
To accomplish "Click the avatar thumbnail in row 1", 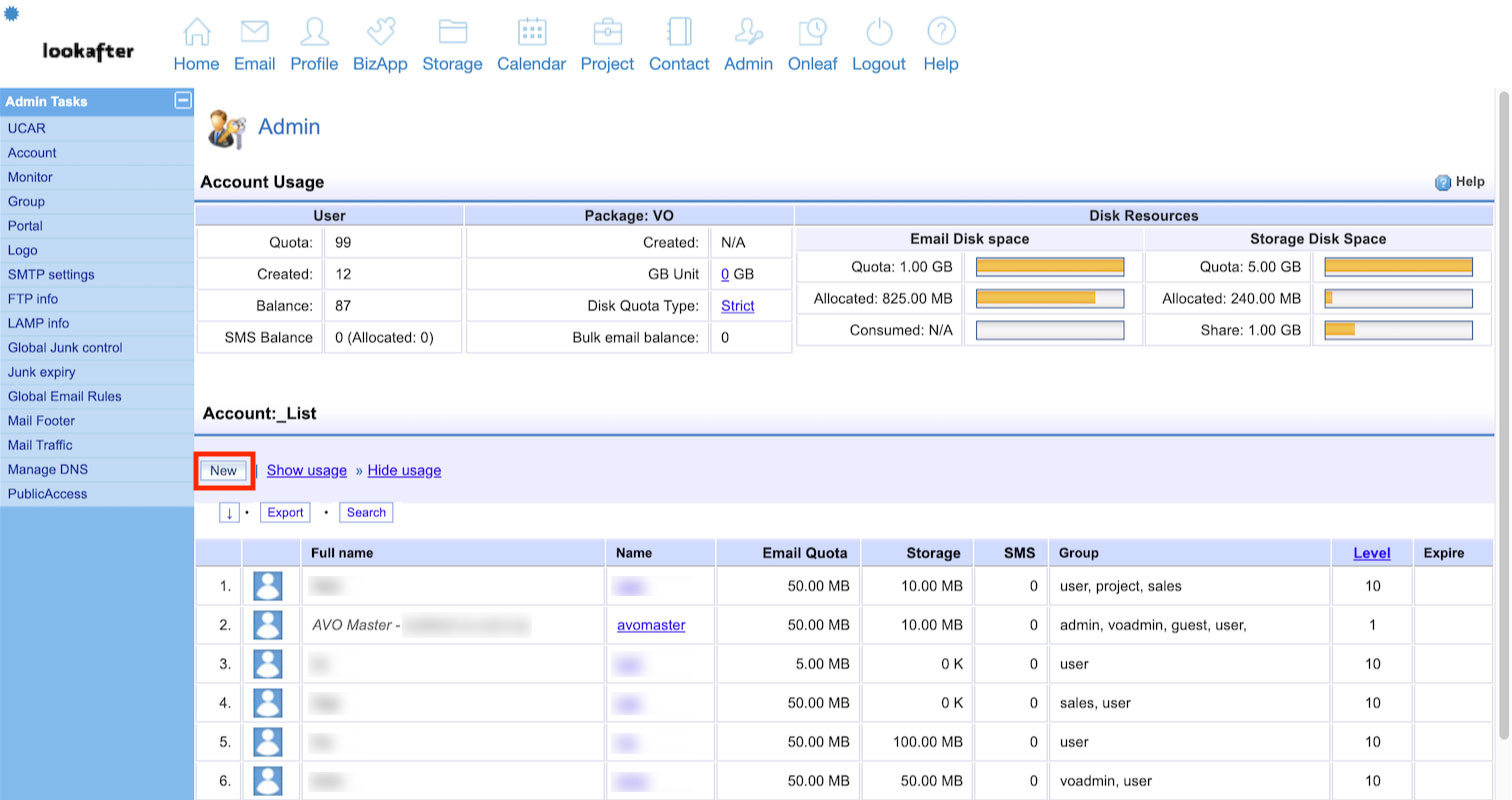I will (x=267, y=586).
